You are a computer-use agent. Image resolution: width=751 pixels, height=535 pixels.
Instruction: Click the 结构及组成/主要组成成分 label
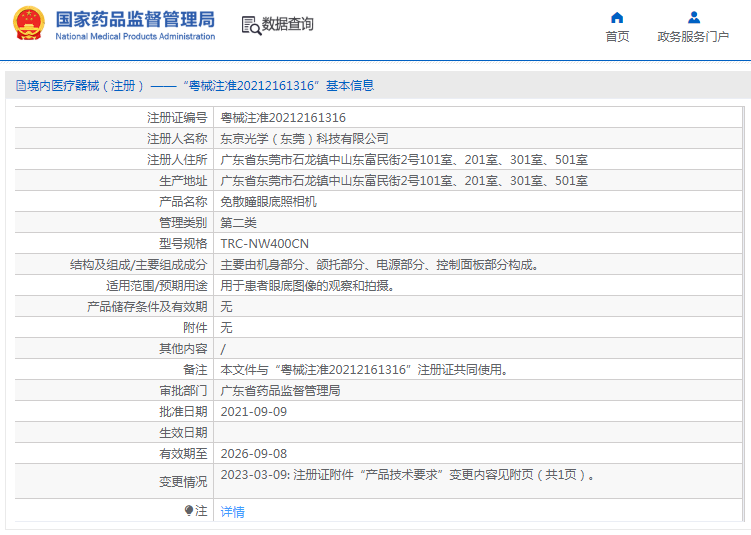[138, 265]
